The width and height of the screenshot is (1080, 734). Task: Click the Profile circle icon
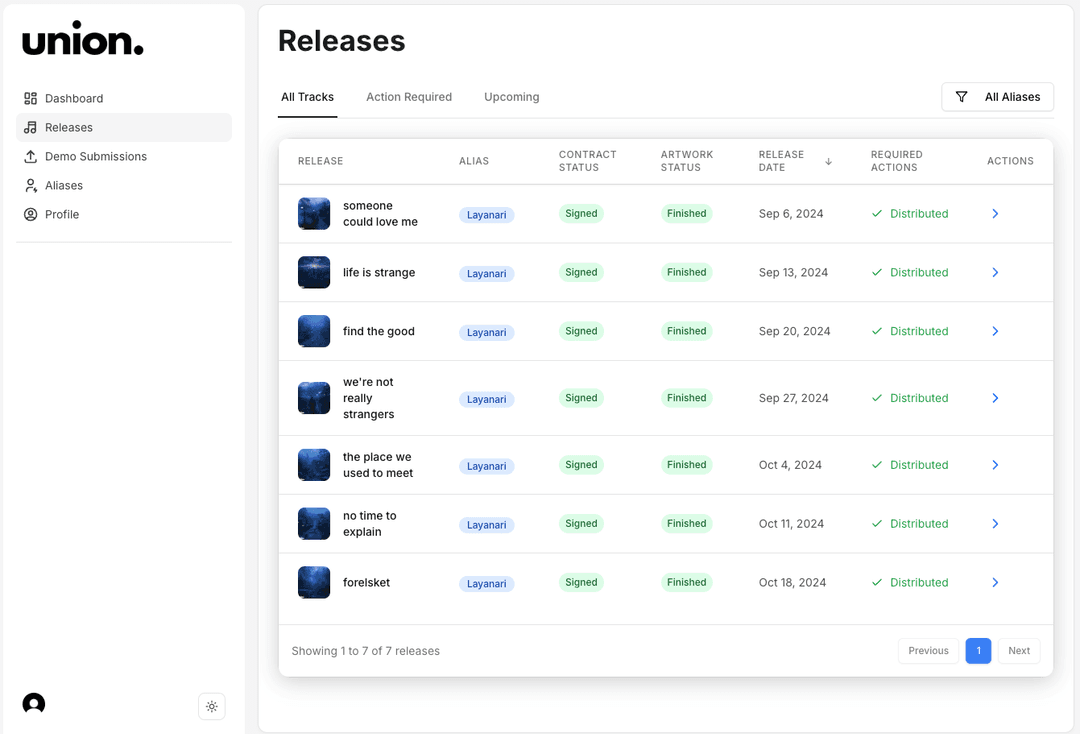pos(31,214)
